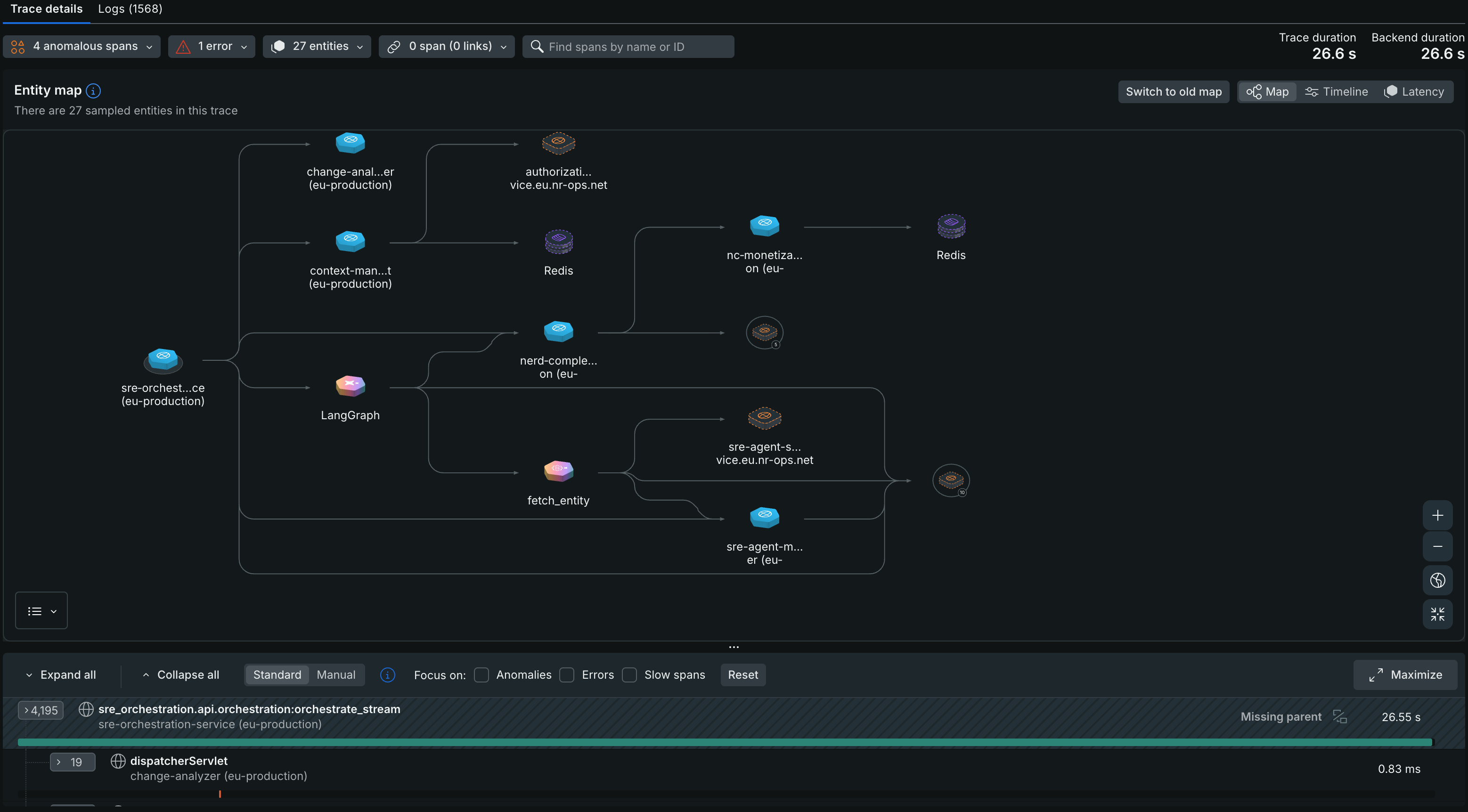This screenshot has height=812, width=1468.
Task: Open the Entity map info icon
Action: [93, 90]
